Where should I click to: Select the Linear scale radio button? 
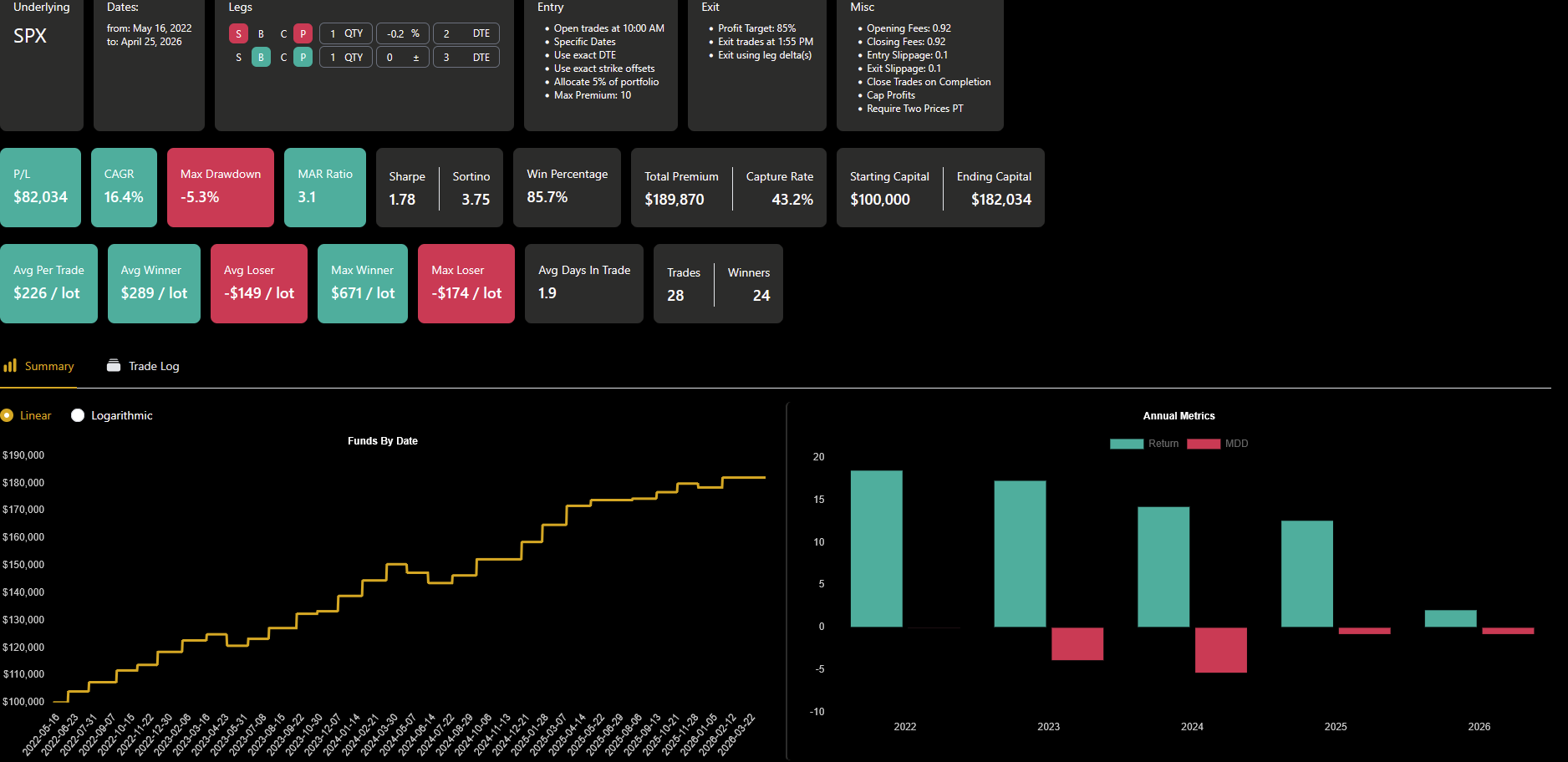coord(7,415)
